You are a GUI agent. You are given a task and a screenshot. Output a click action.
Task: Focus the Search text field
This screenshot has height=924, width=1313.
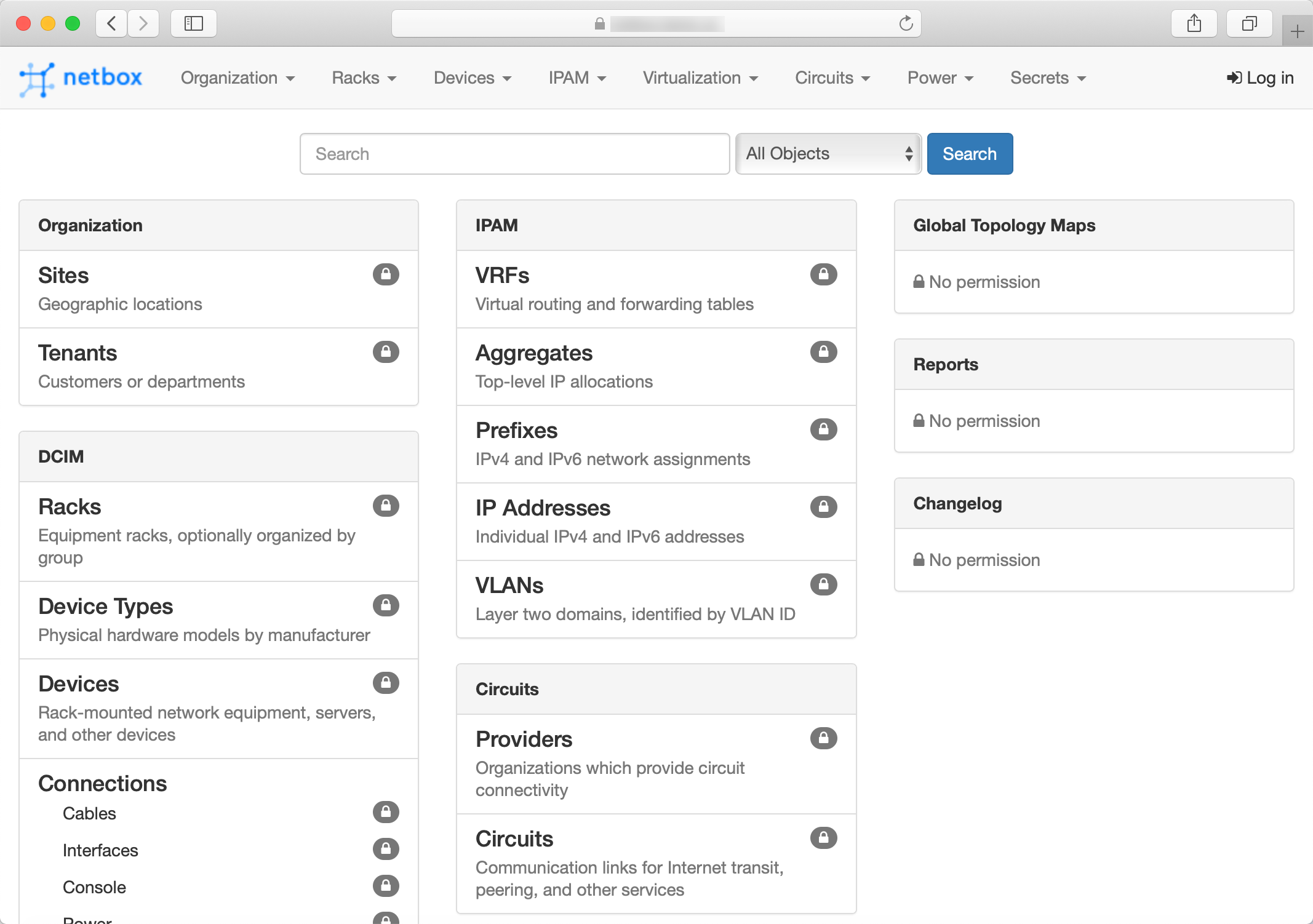coord(514,154)
